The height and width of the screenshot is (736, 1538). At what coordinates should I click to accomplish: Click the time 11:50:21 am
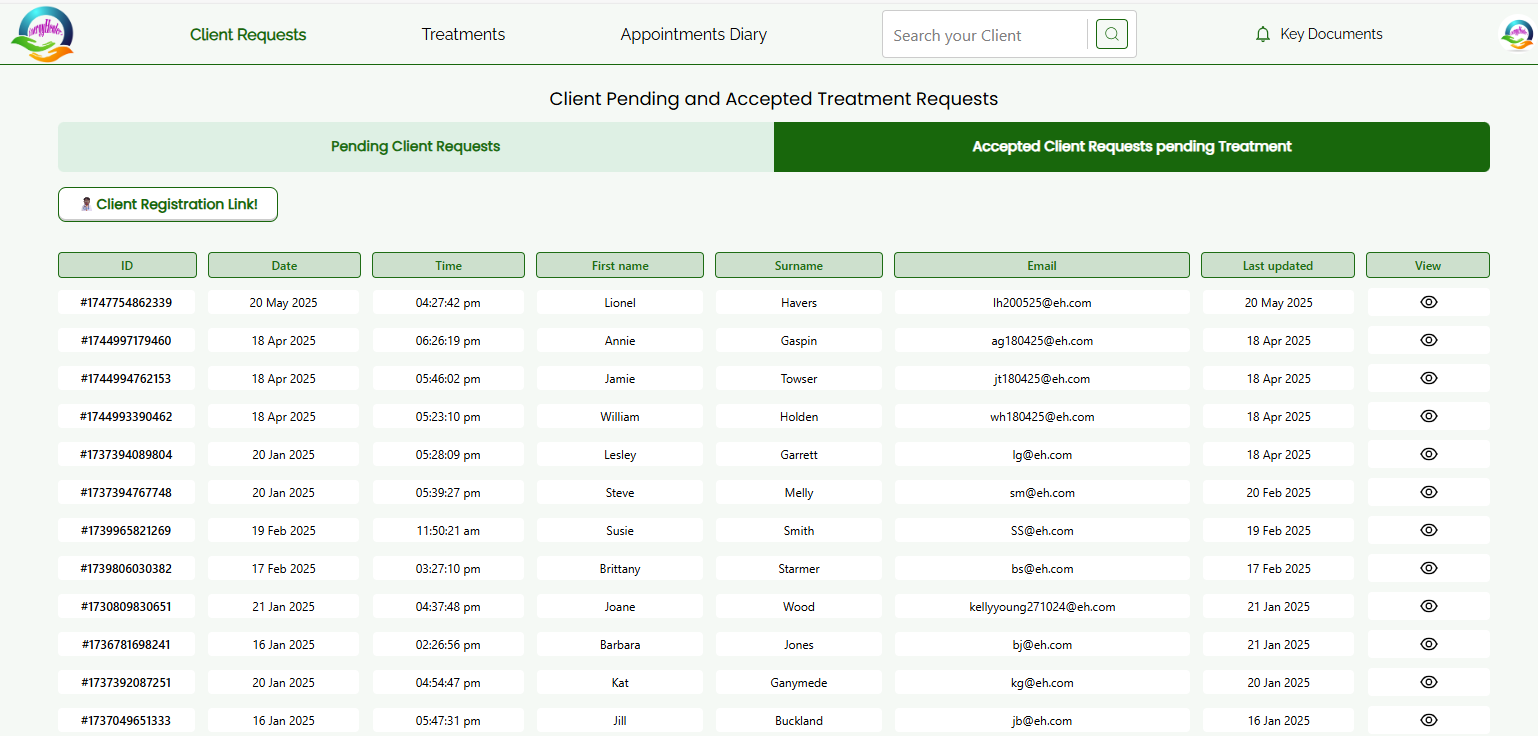pos(448,531)
